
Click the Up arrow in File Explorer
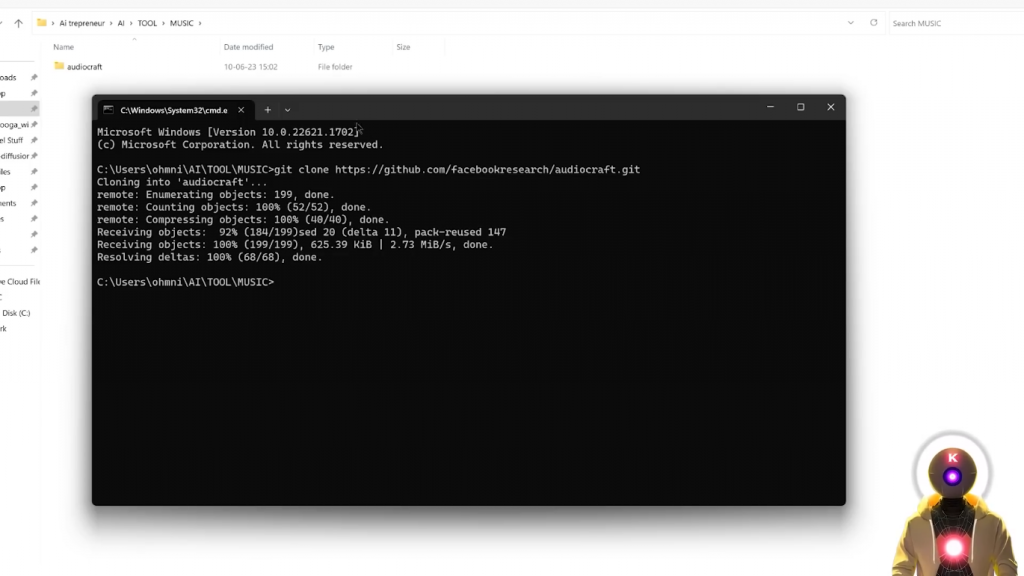(18, 23)
